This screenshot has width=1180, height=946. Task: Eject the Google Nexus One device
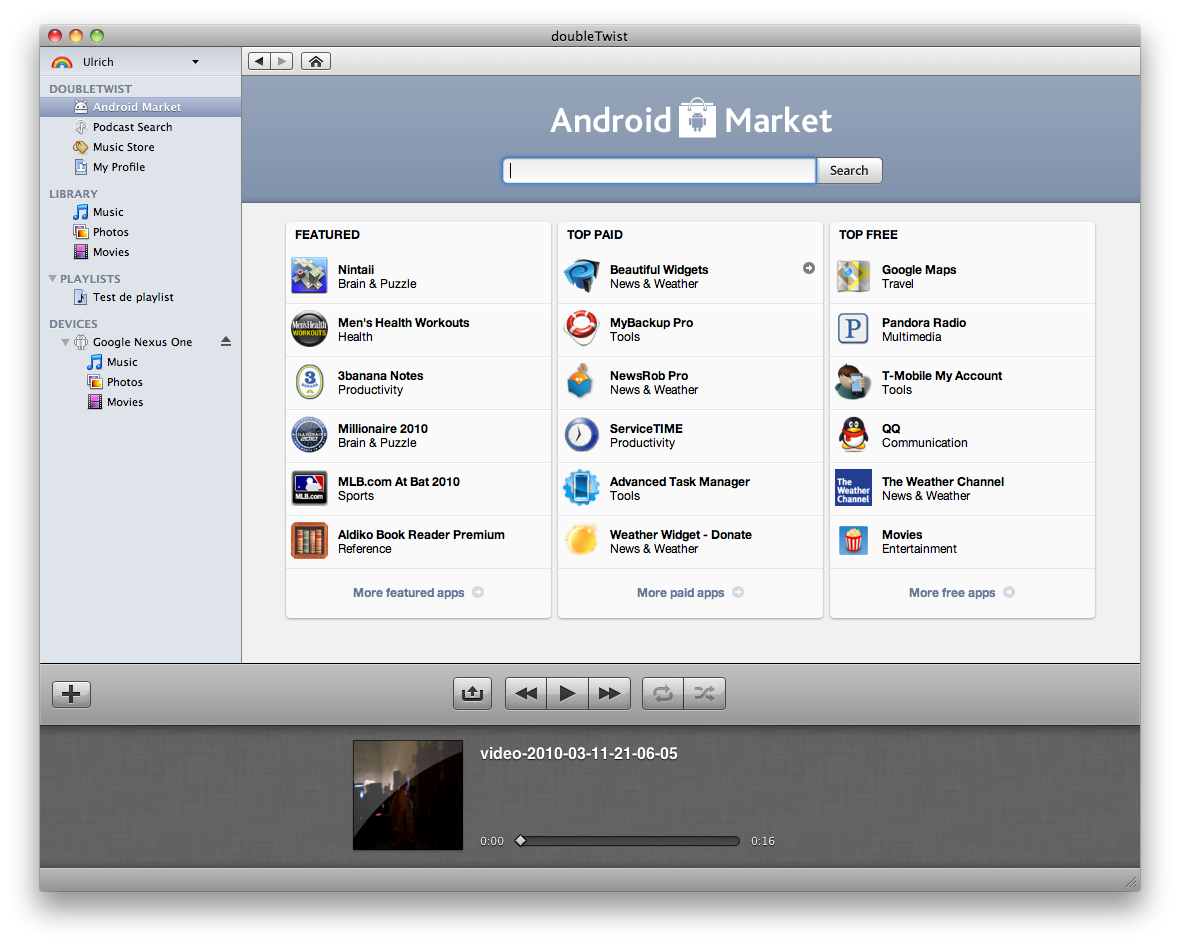click(226, 342)
